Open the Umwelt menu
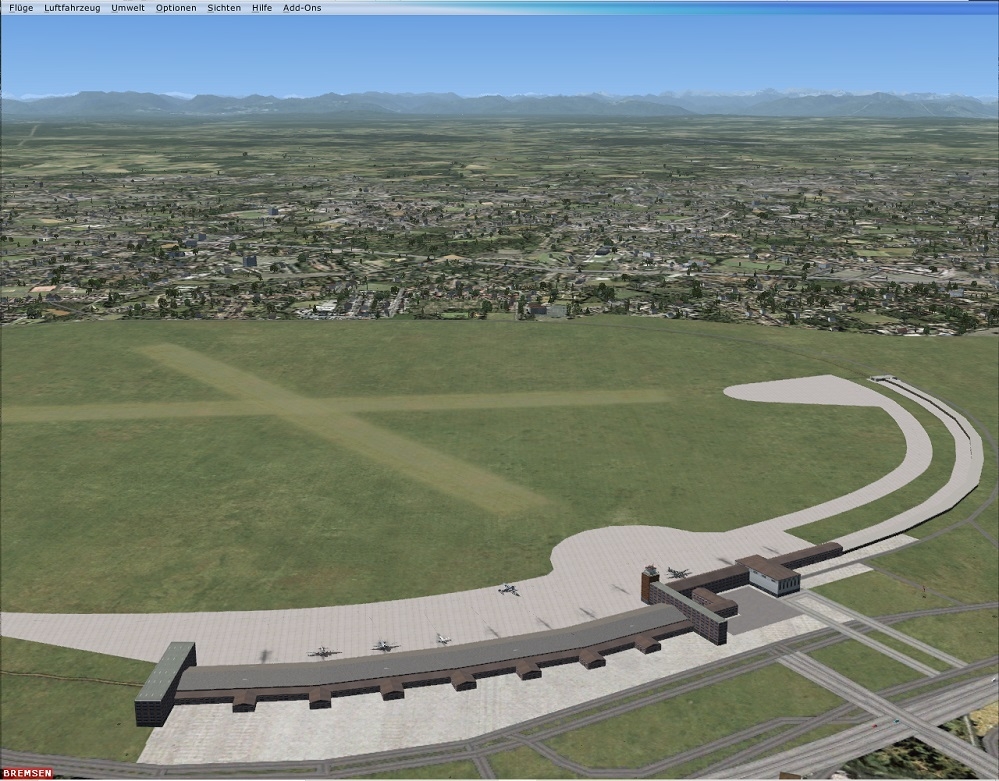The width and height of the screenshot is (999, 781). [x=128, y=8]
